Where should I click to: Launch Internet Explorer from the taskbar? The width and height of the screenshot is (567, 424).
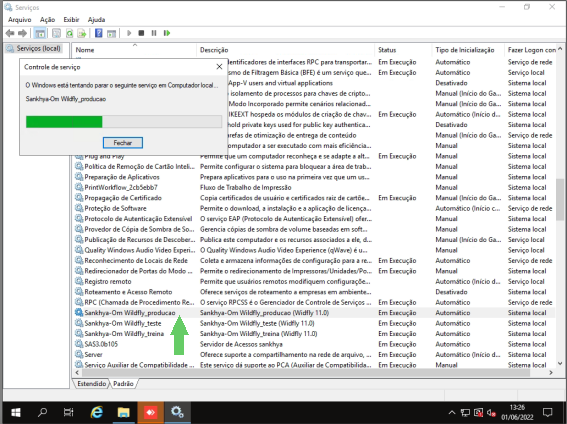97,412
